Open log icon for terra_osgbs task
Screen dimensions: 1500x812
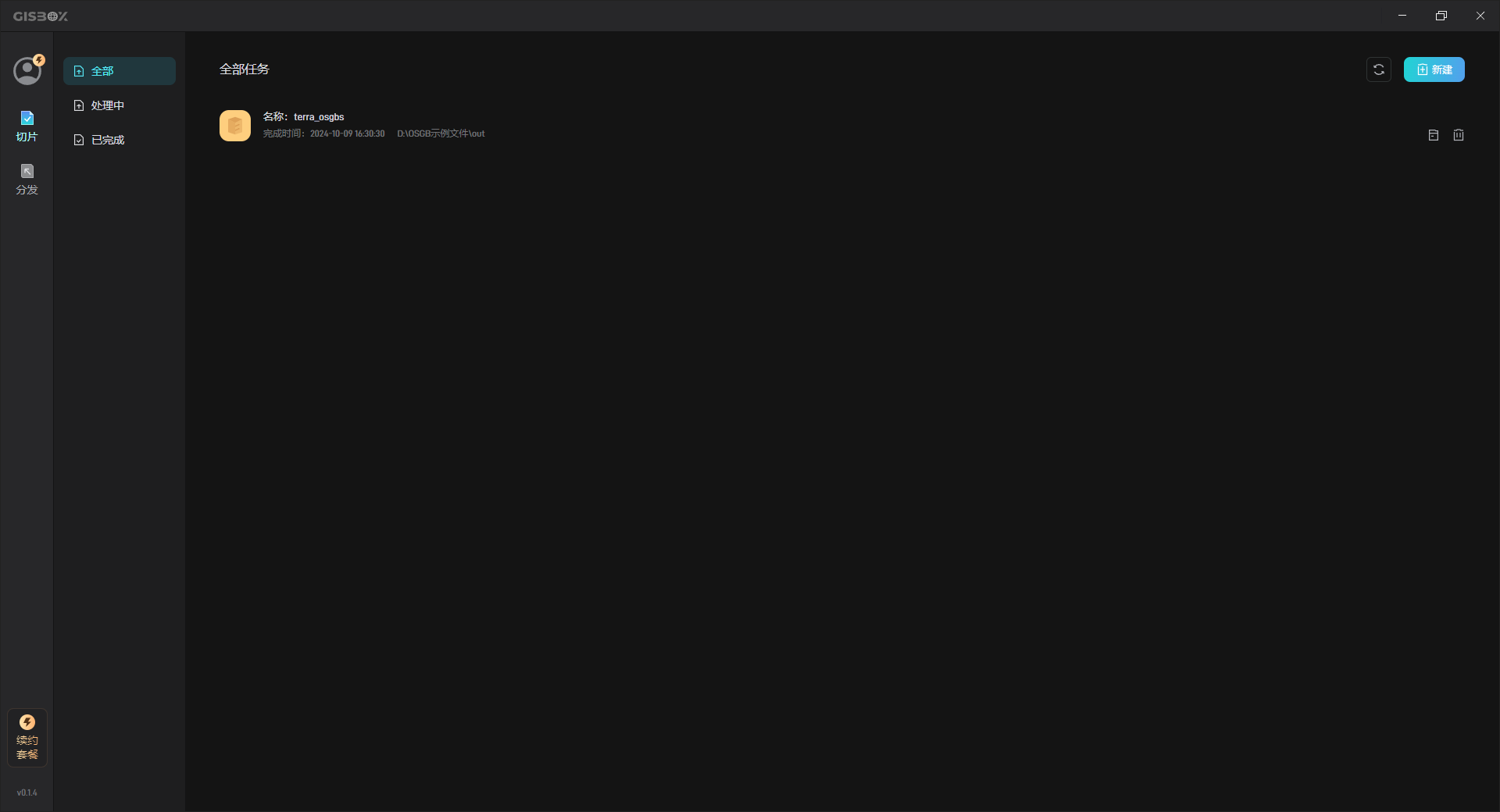(1434, 135)
